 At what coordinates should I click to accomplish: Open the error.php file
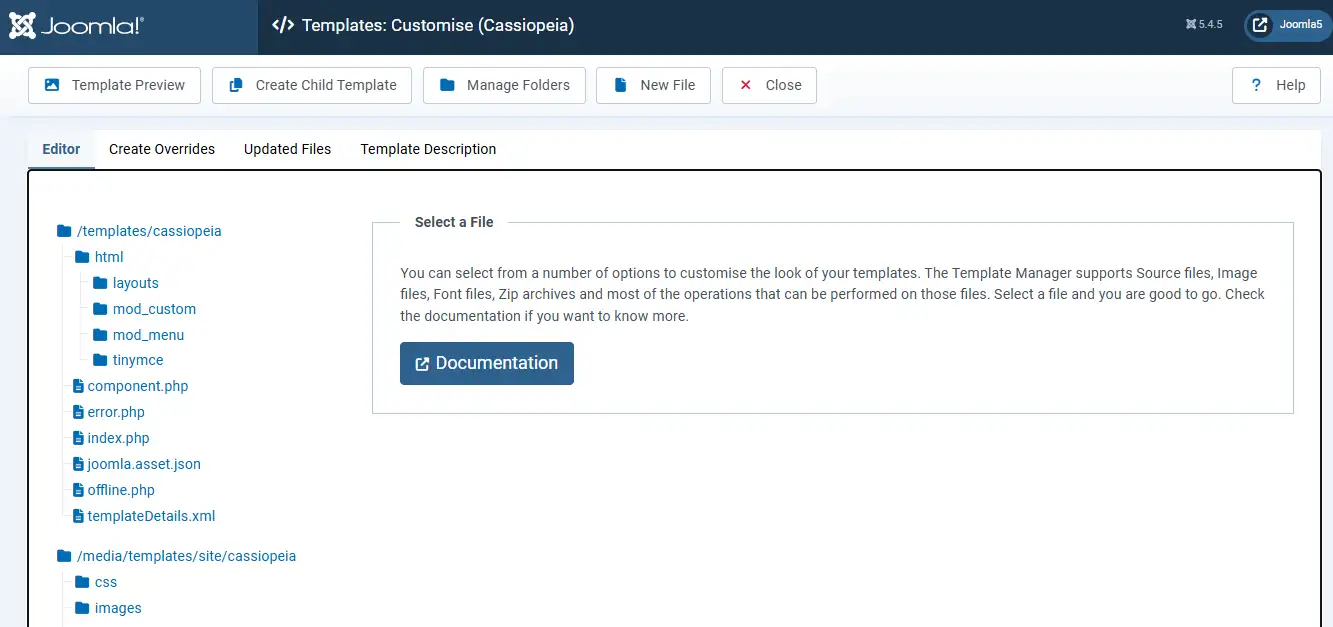coord(116,412)
